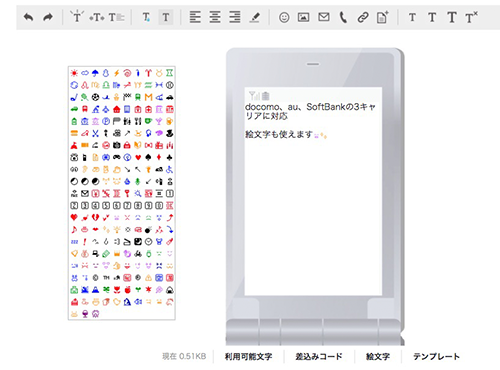Insert the black soccer ball emoji
500x370 pixels.
(95, 97)
